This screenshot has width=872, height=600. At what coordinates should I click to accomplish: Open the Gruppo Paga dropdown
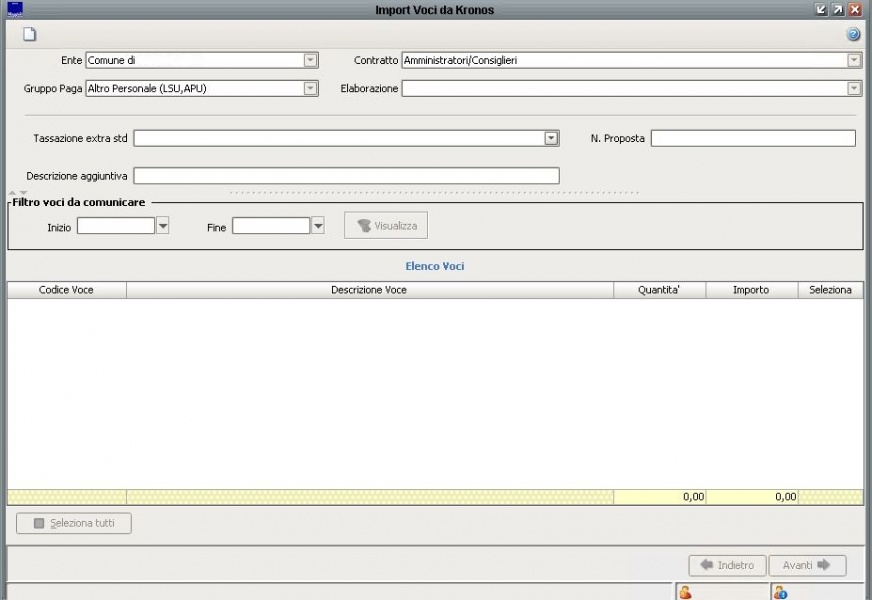click(x=310, y=88)
